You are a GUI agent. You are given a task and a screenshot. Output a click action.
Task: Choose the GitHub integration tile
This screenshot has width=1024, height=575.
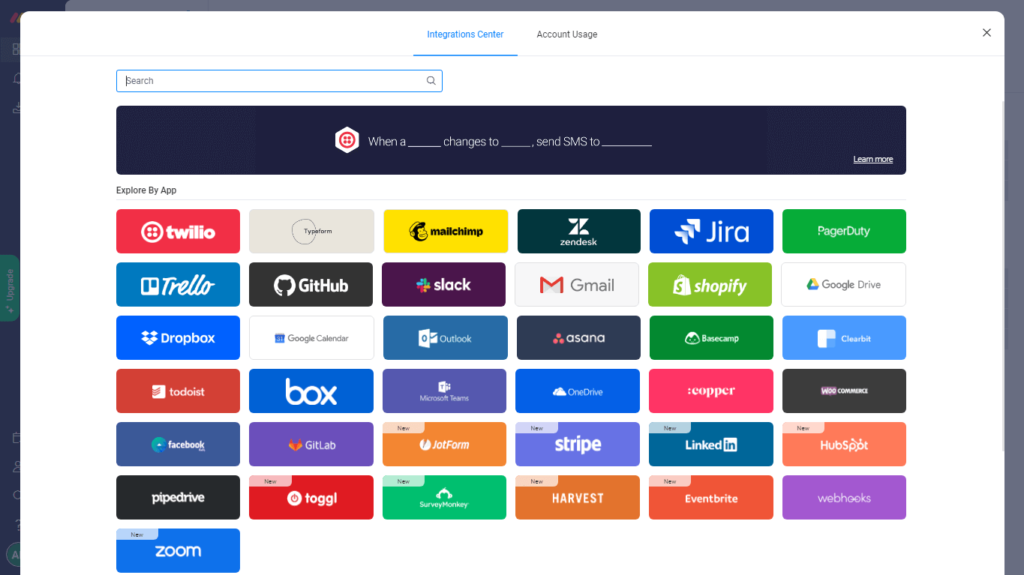311,285
